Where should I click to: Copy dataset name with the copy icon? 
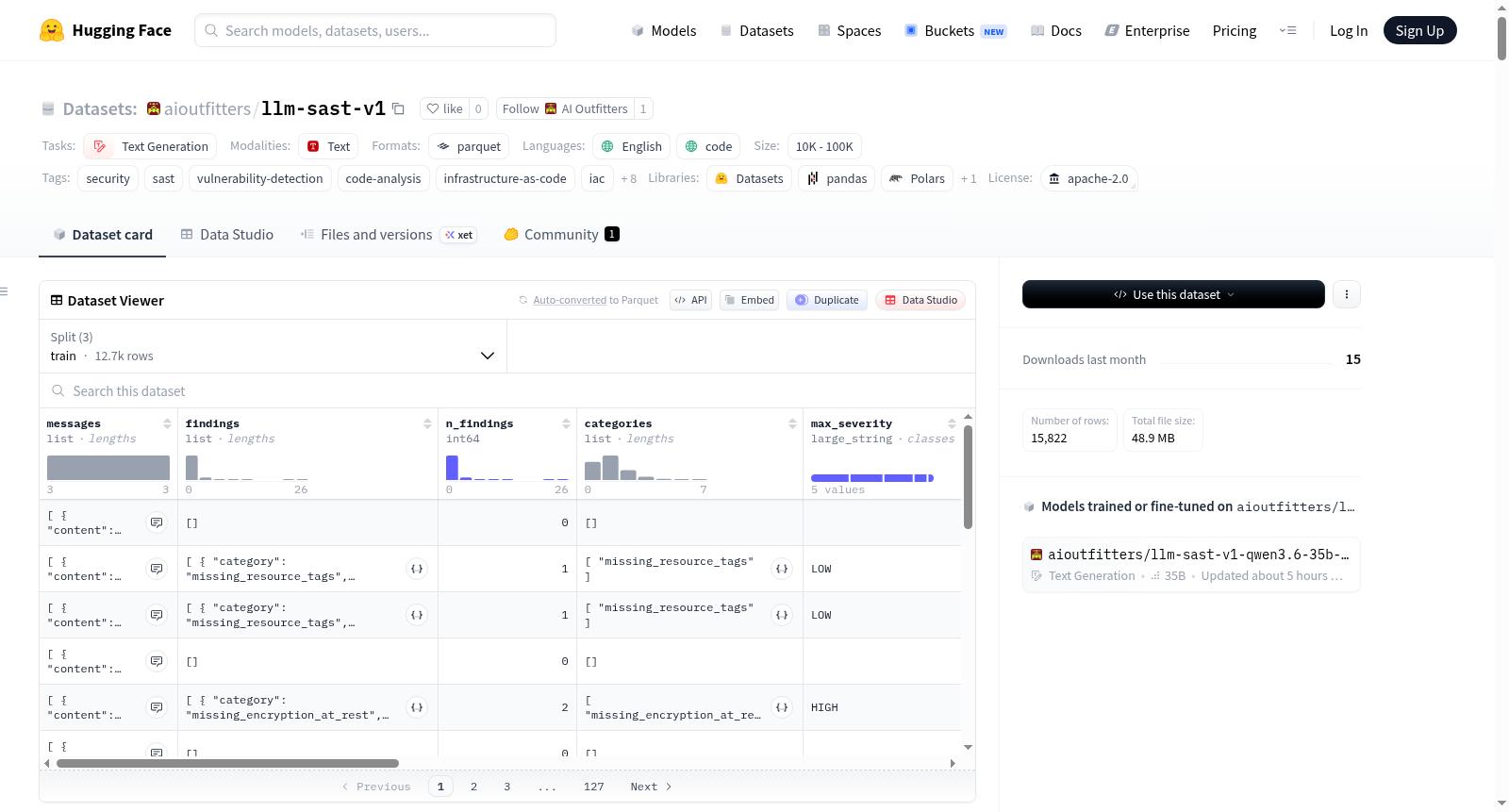click(398, 108)
